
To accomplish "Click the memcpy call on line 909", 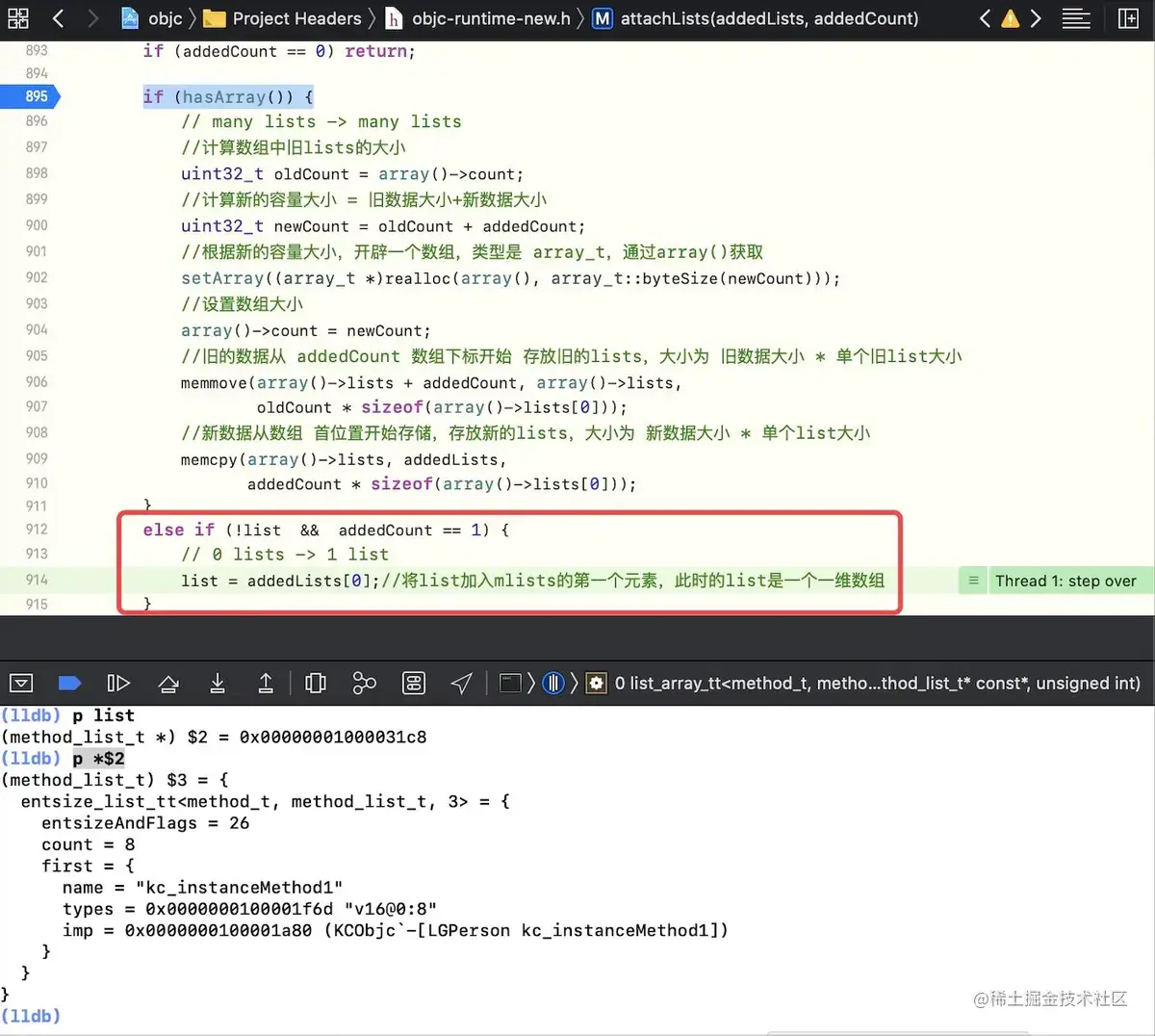I will [344, 460].
